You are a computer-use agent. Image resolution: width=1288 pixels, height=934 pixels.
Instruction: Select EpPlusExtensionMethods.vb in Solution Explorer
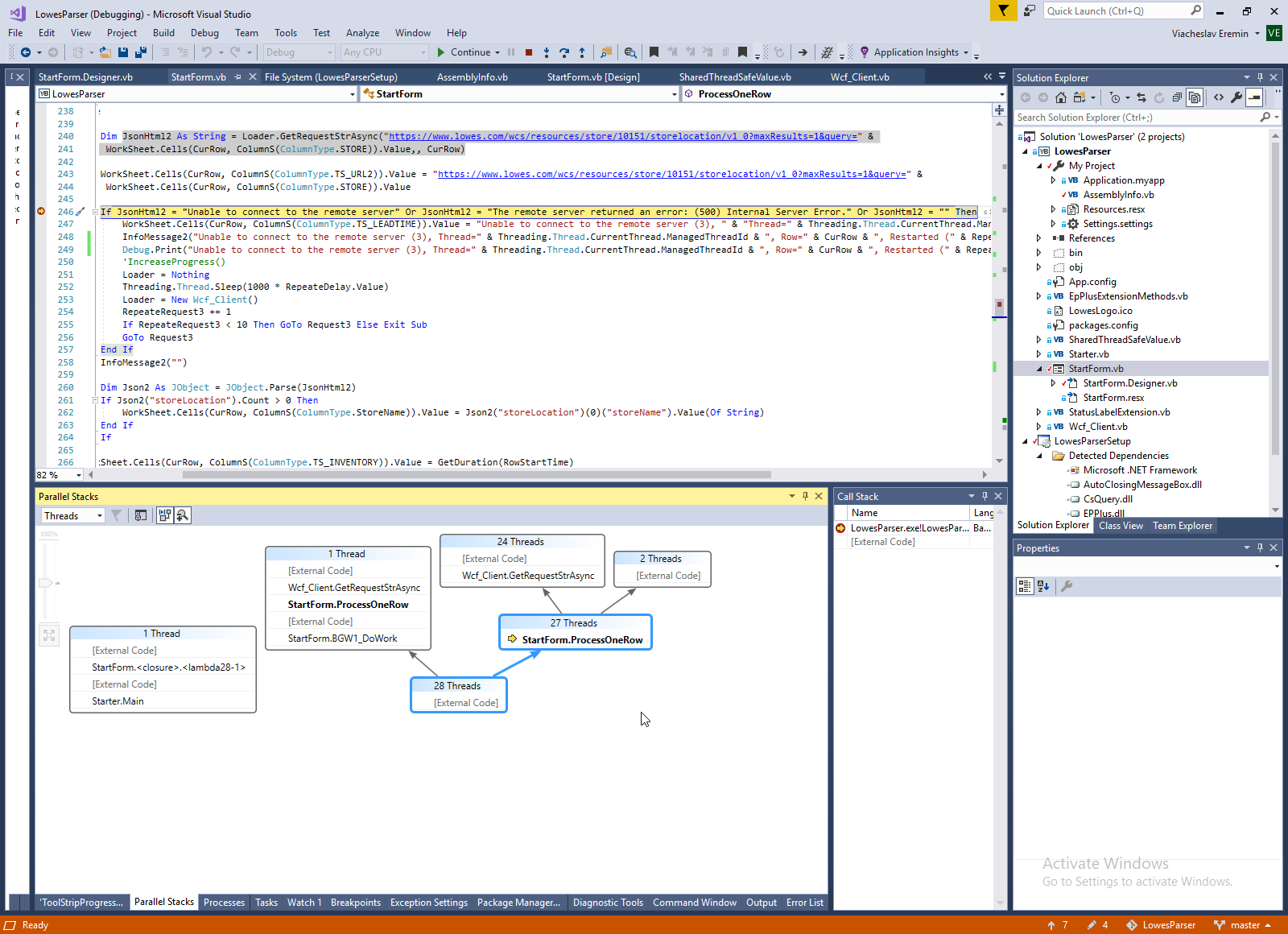point(1128,296)
